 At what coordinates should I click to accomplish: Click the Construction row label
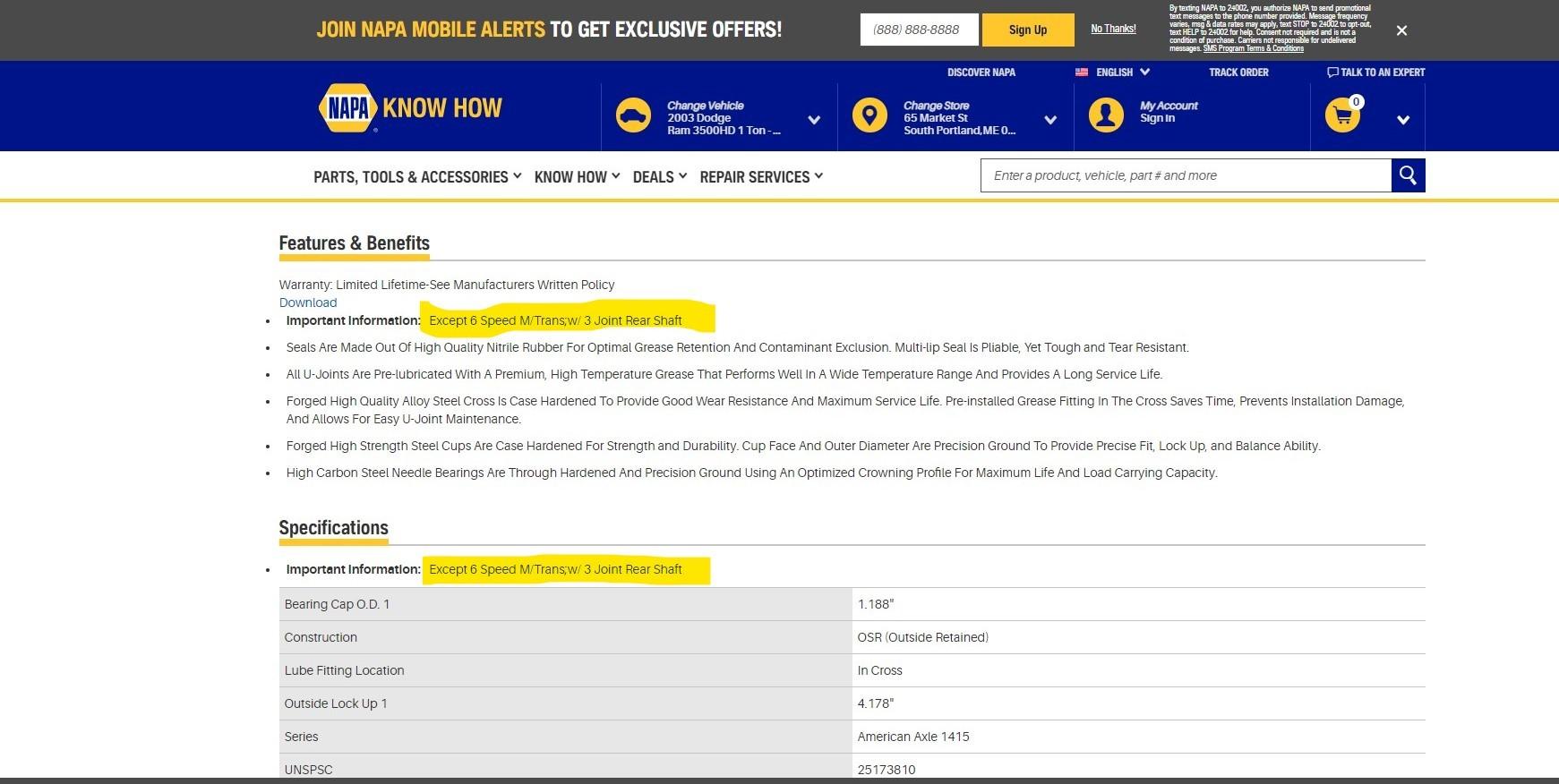point(321,637)
